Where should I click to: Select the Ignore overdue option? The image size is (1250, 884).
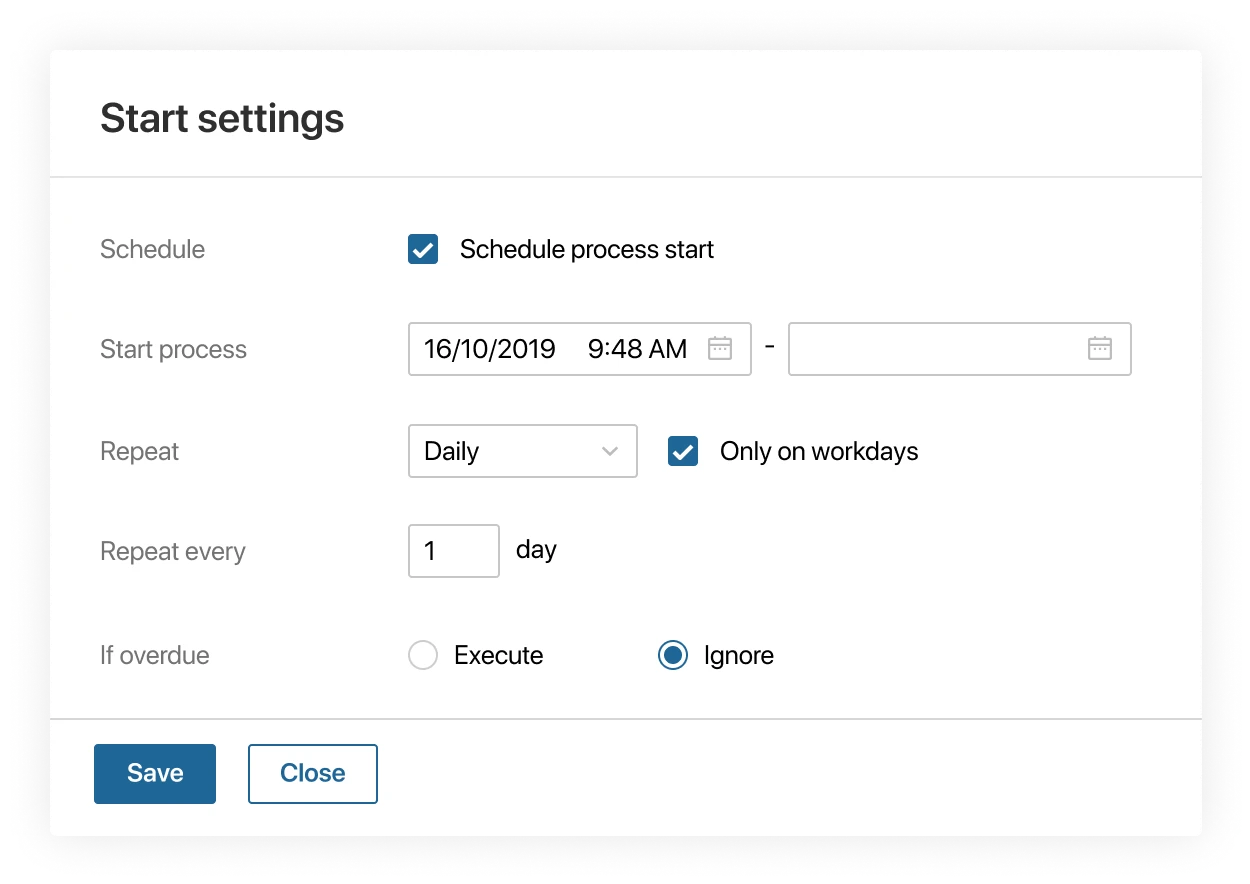[673, 655]
